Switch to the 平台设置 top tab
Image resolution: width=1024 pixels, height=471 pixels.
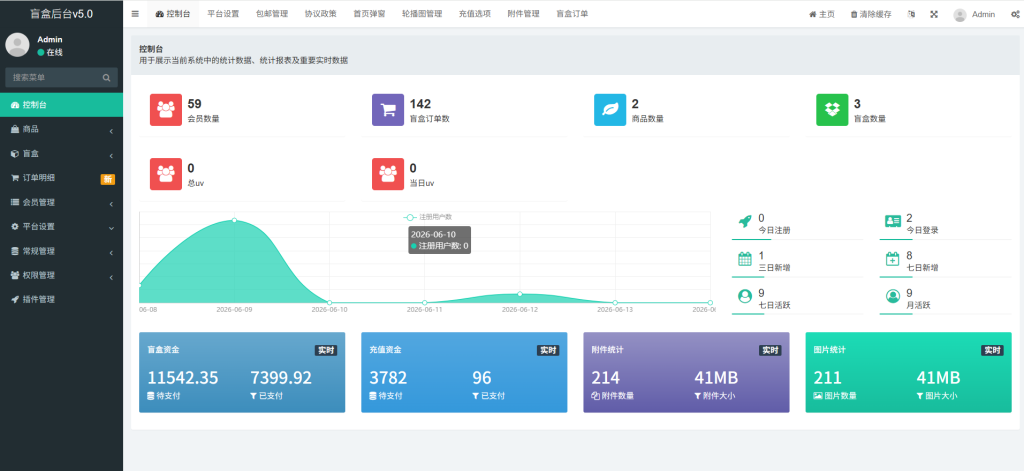tap(223, 14)
